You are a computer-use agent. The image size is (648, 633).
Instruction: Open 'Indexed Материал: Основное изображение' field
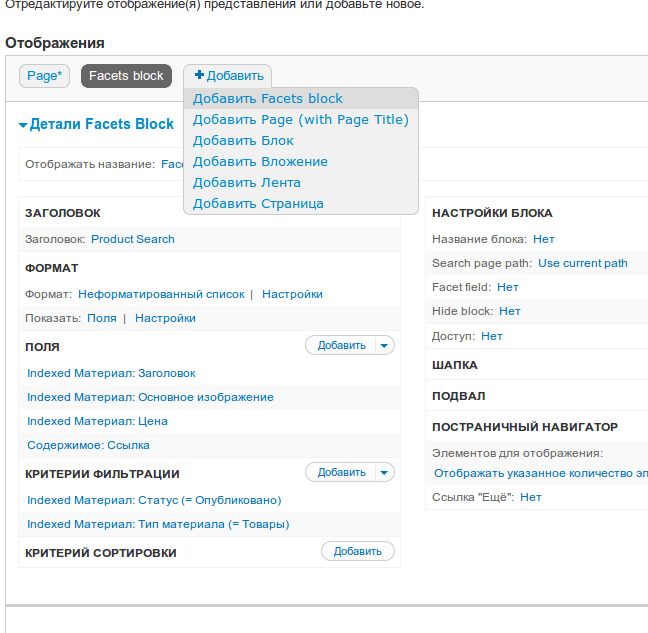[x=150, y=397]
